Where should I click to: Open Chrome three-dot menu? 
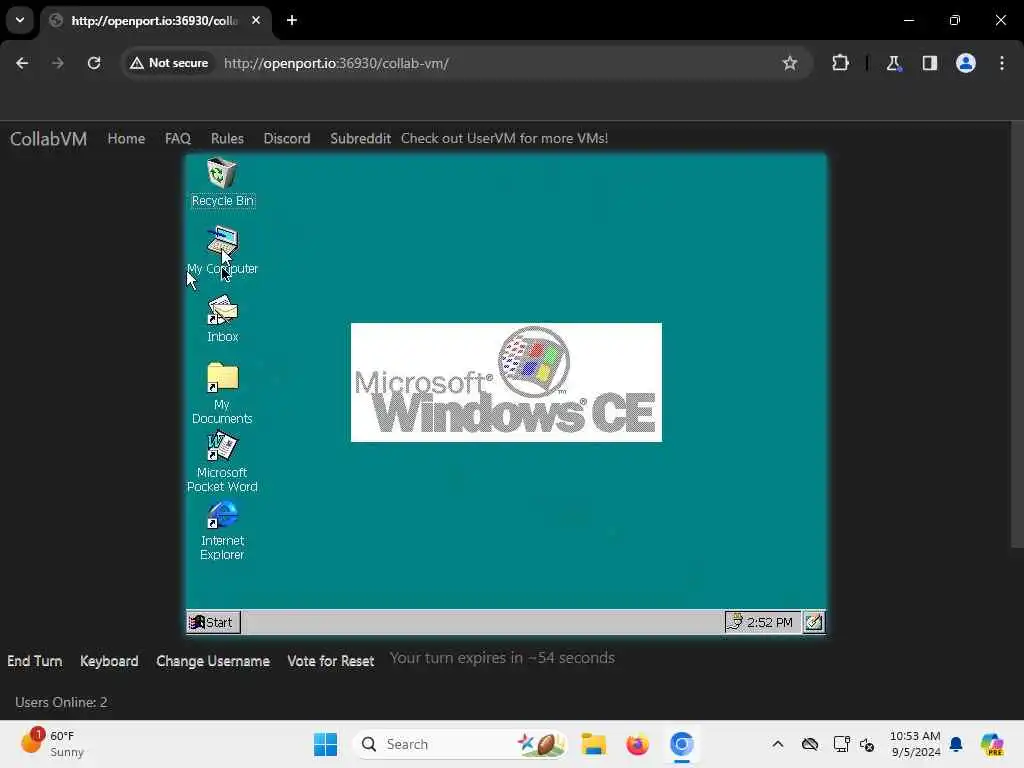(1002, 63)
